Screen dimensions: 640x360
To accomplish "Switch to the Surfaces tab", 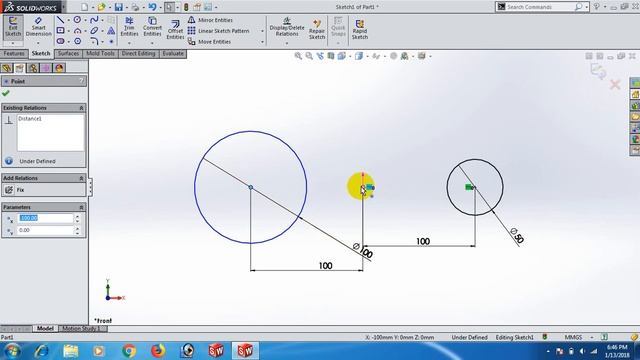I will tap(68, 53).
